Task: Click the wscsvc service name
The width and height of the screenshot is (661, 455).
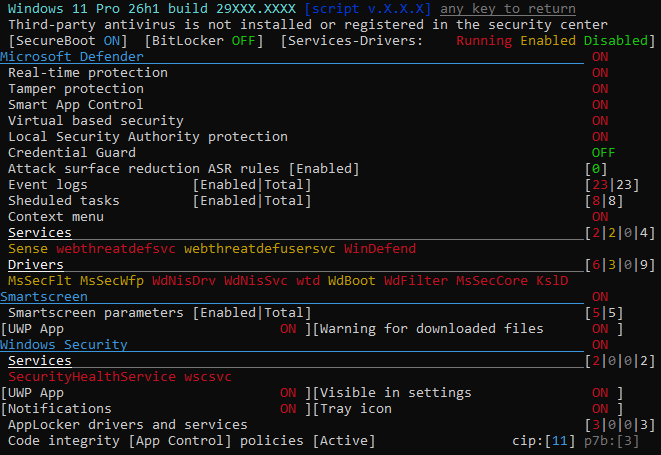Action: pyautogui.click(x=207, y=377)
